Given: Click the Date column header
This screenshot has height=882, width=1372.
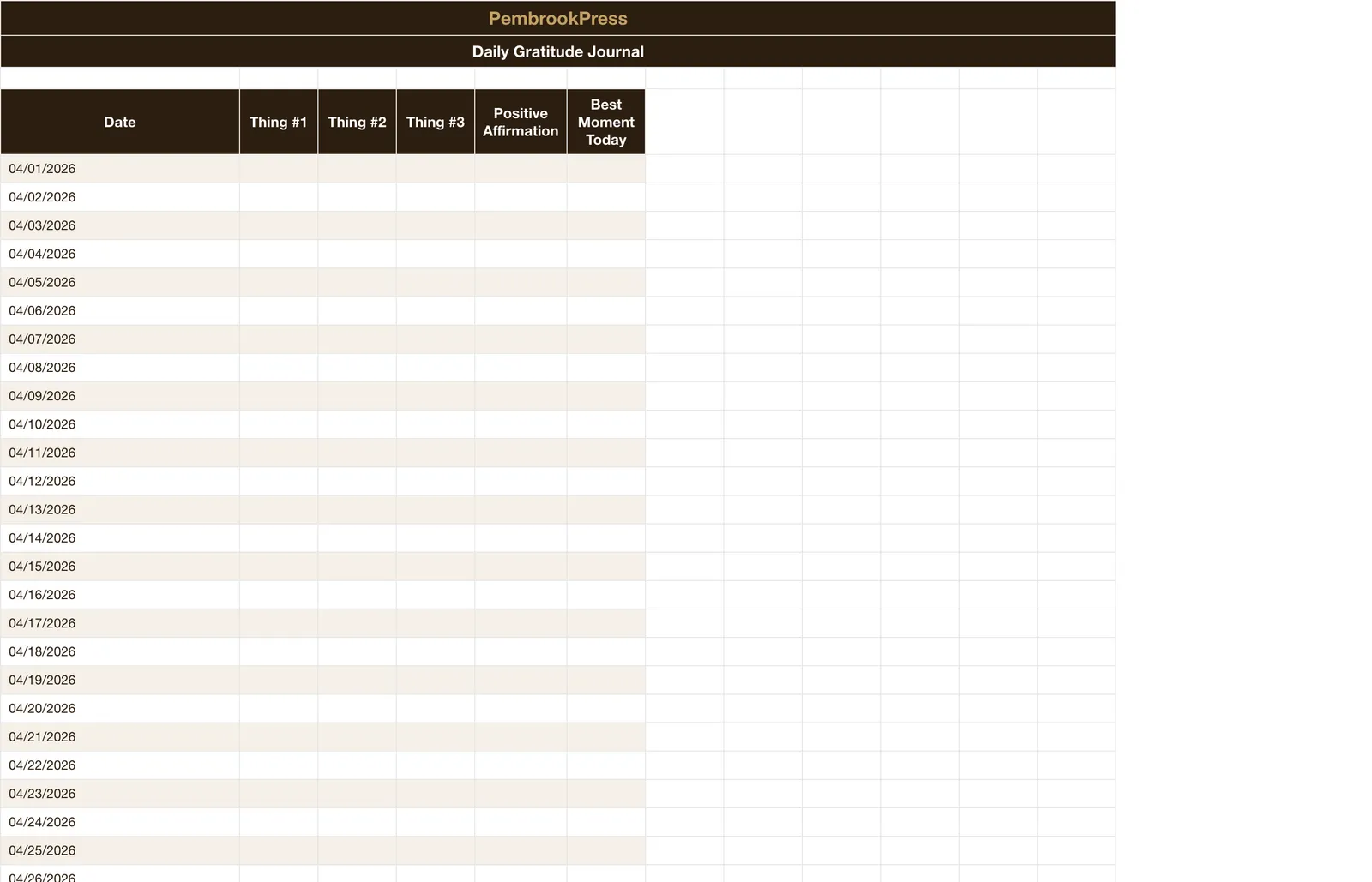Looking at the screenshot, I should point(120,122).
